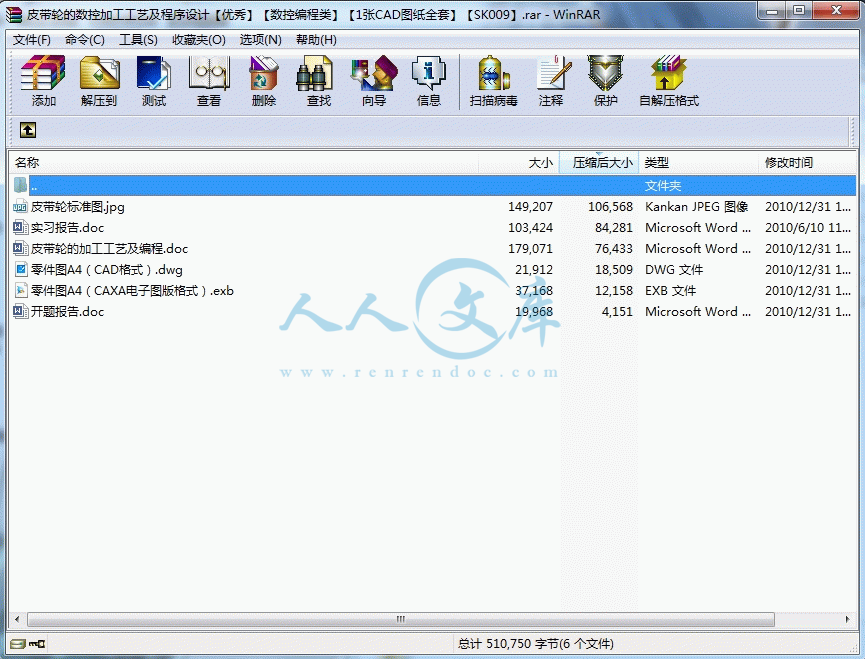Click type cell 'EXB 文件'

coord(671,291)
